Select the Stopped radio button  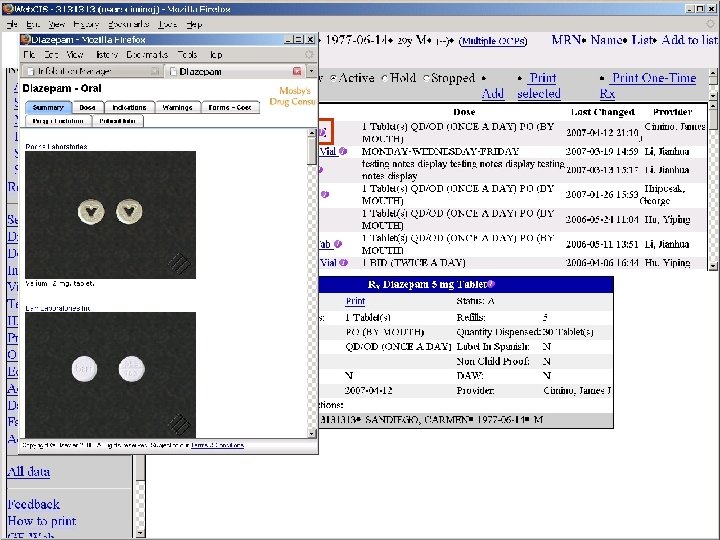[425, 78]
